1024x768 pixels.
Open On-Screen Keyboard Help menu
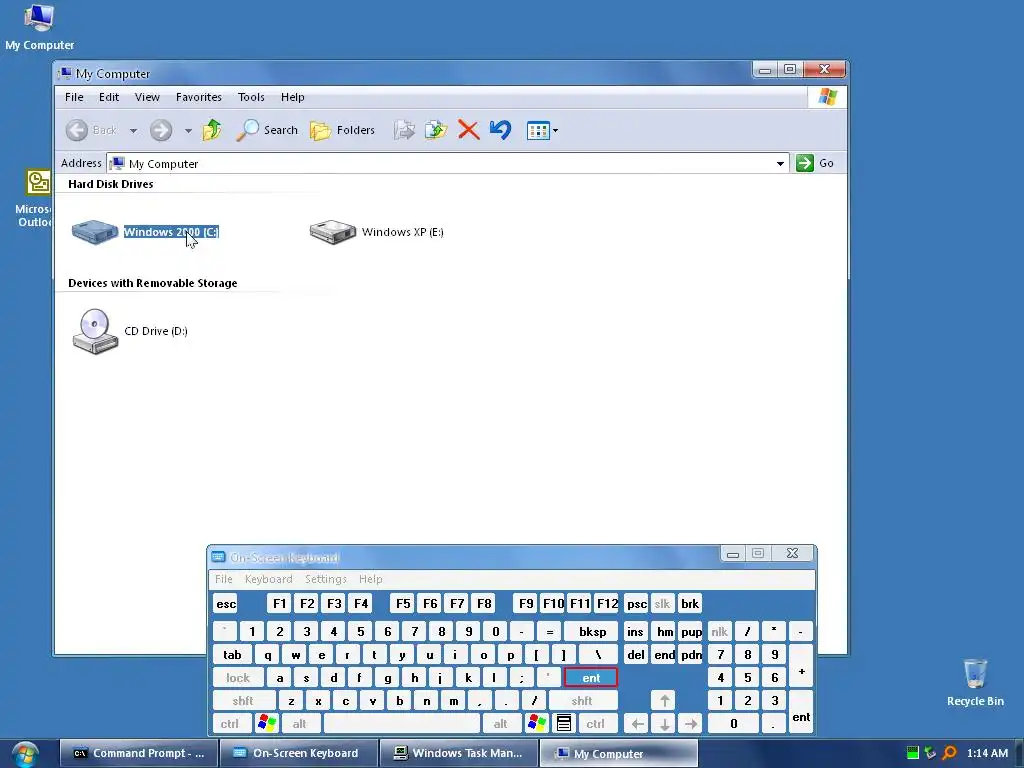[370, 579]
